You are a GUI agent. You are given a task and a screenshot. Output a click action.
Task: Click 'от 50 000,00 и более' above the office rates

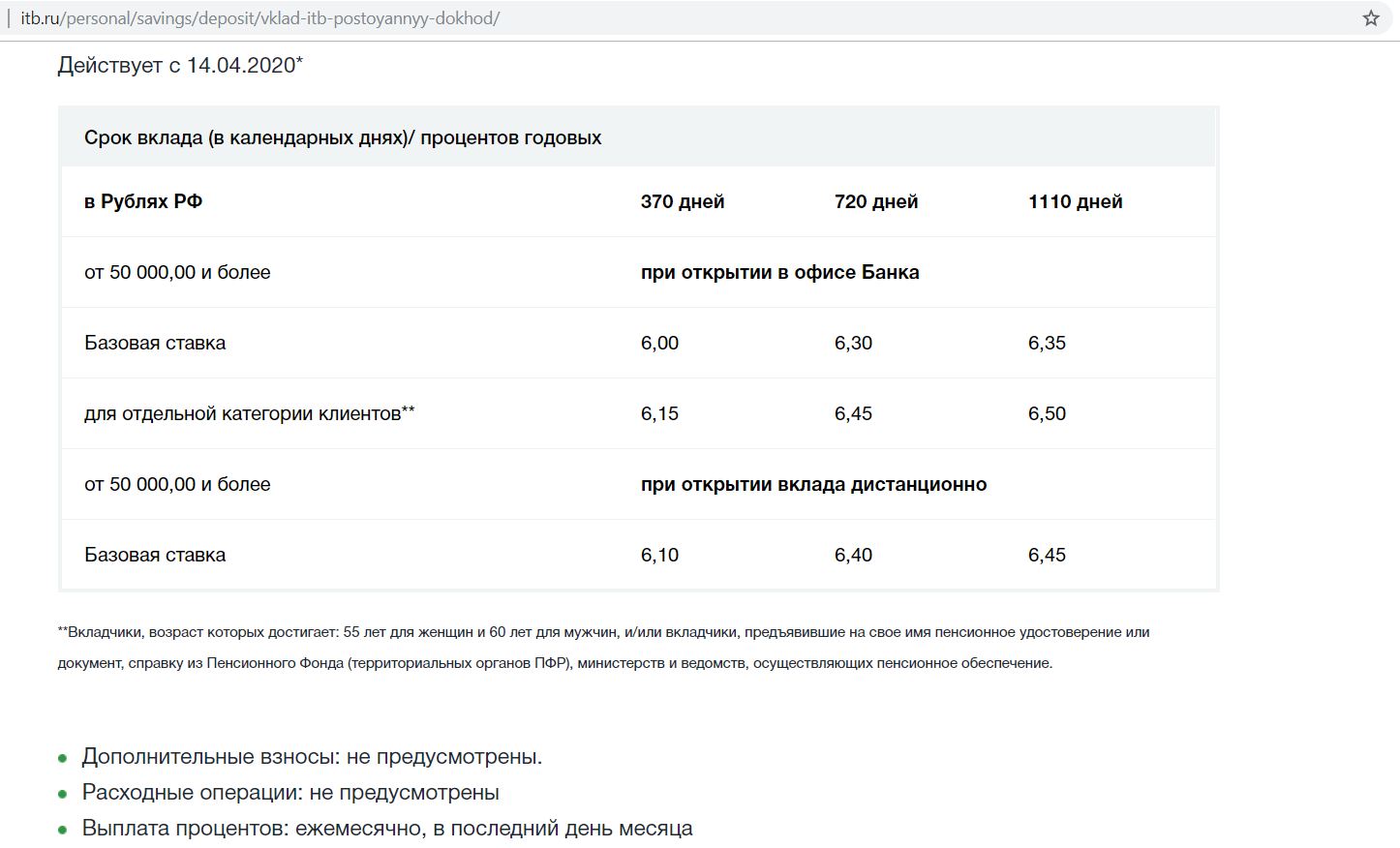(177, 272)
